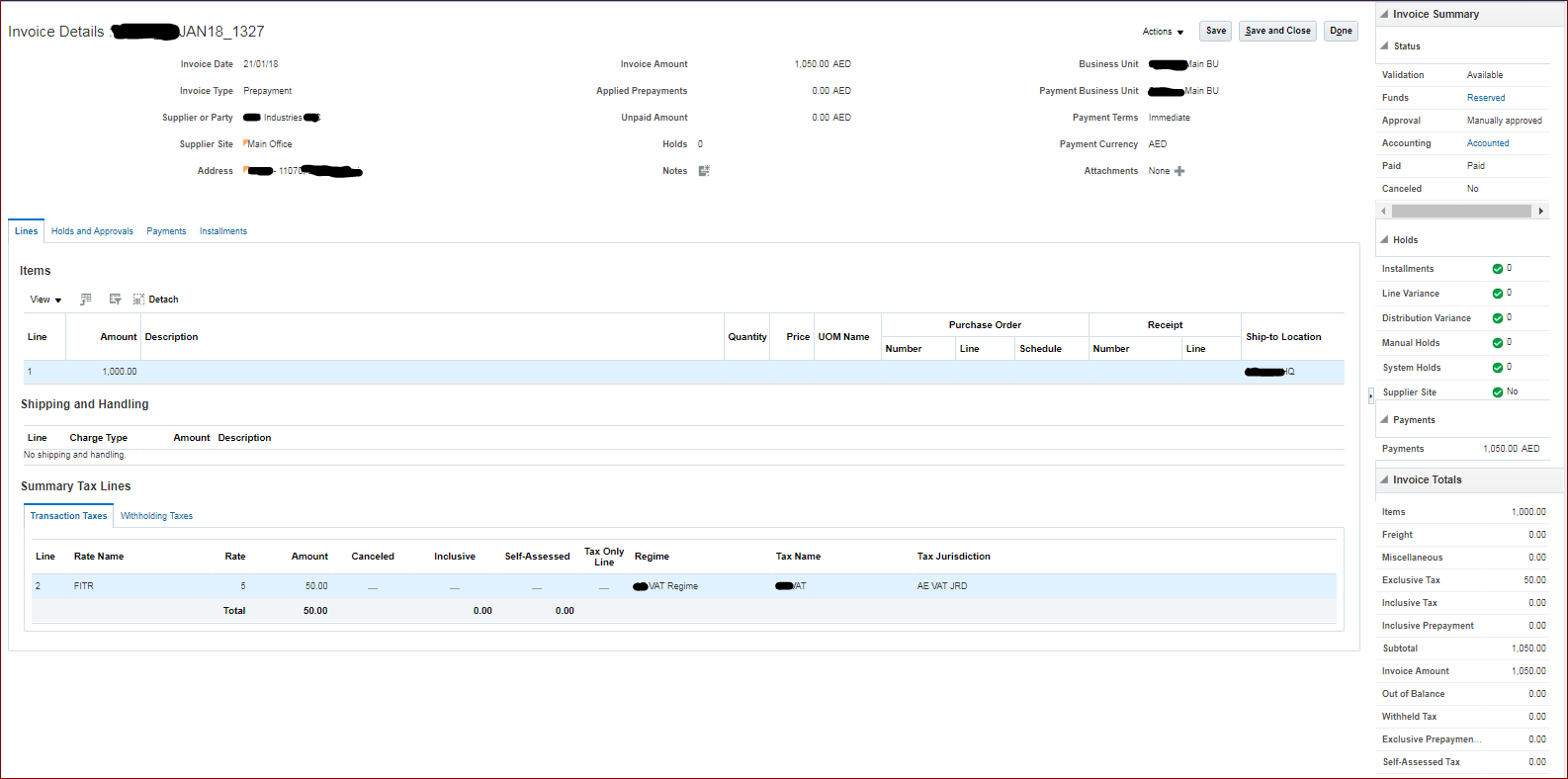This screenshot has width=1568, height=779.
Task: Click the Invoice Amount 1,050.00 AED value
Action: (823, 64)
